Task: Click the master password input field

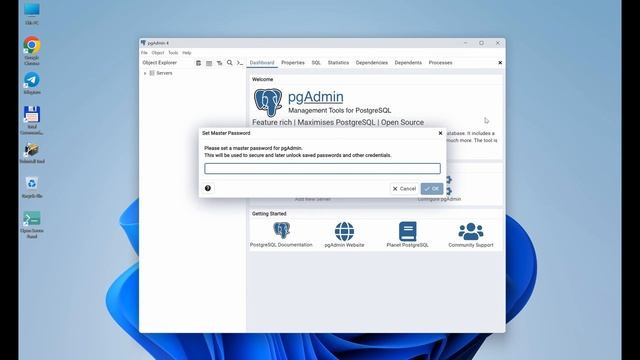Action: point(322,169)
